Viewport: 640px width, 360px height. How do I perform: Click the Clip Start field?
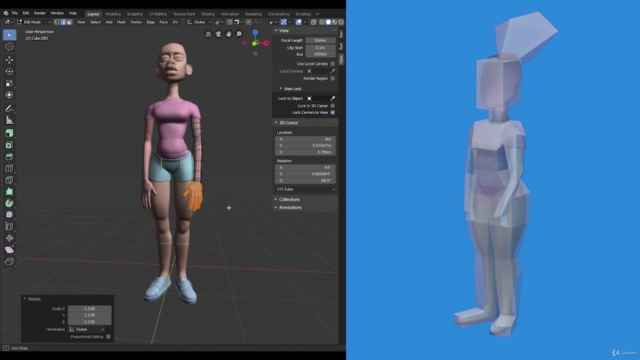[320, 48]
